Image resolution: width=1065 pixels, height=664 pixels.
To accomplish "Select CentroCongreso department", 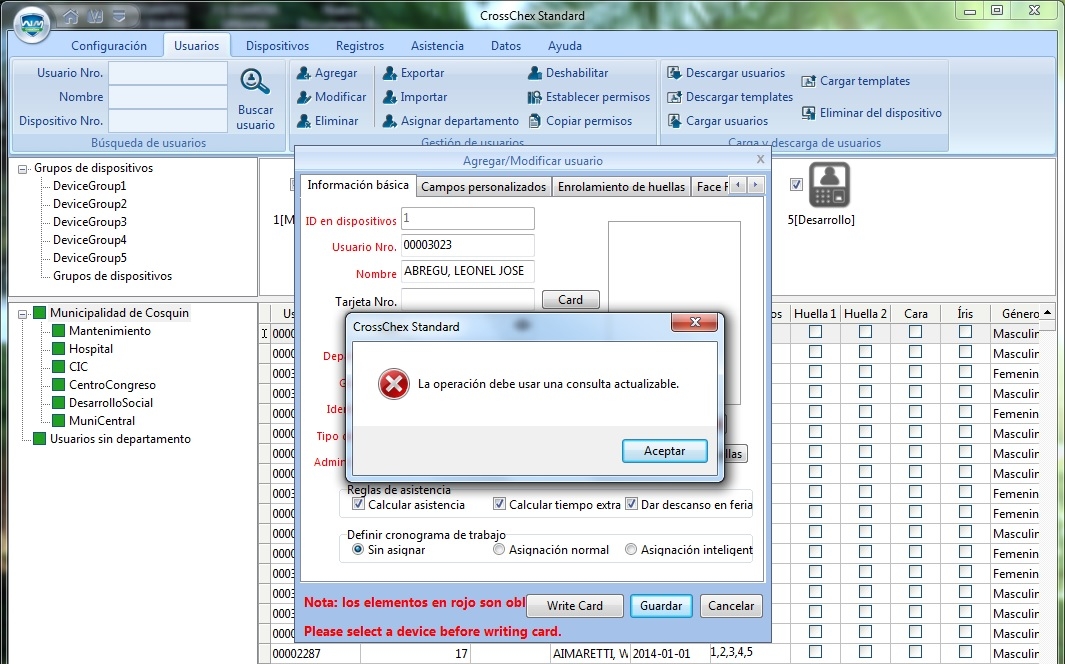I will click(x=112, y=385).
